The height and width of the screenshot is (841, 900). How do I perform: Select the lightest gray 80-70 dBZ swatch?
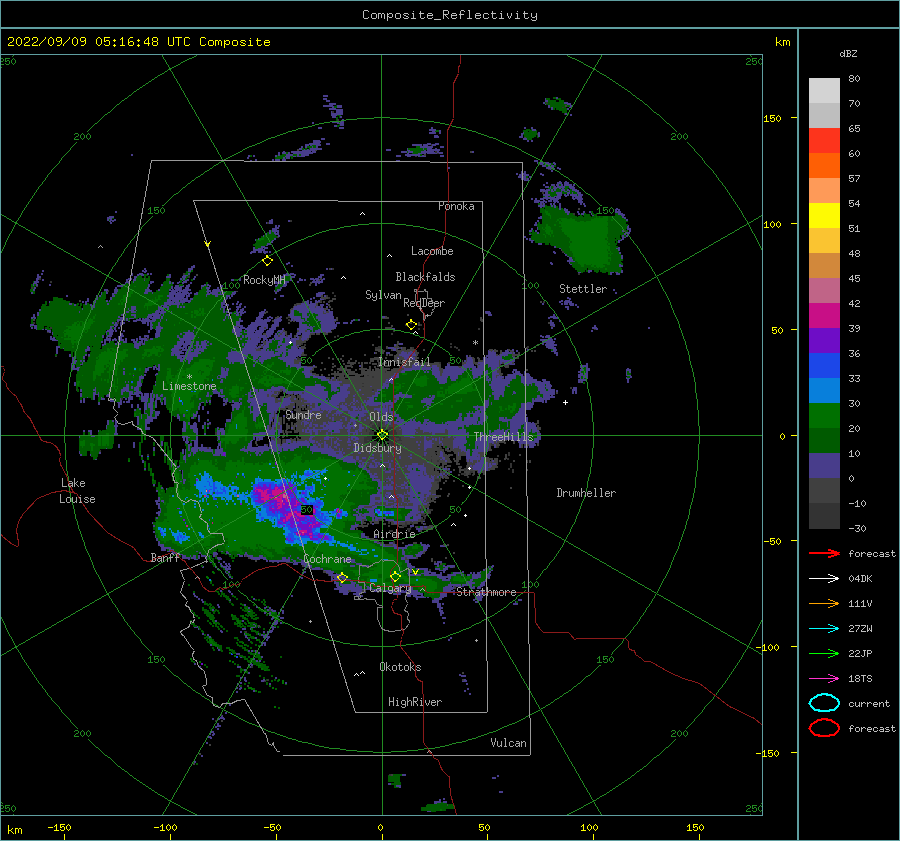pos(824,90)
